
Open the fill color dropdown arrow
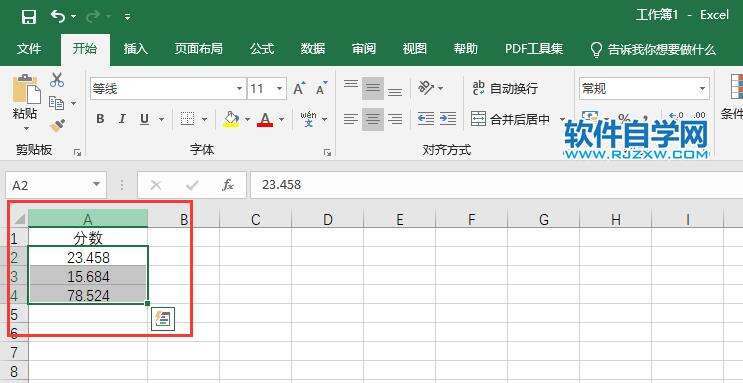pyautogui.click(x=247, y=119)
